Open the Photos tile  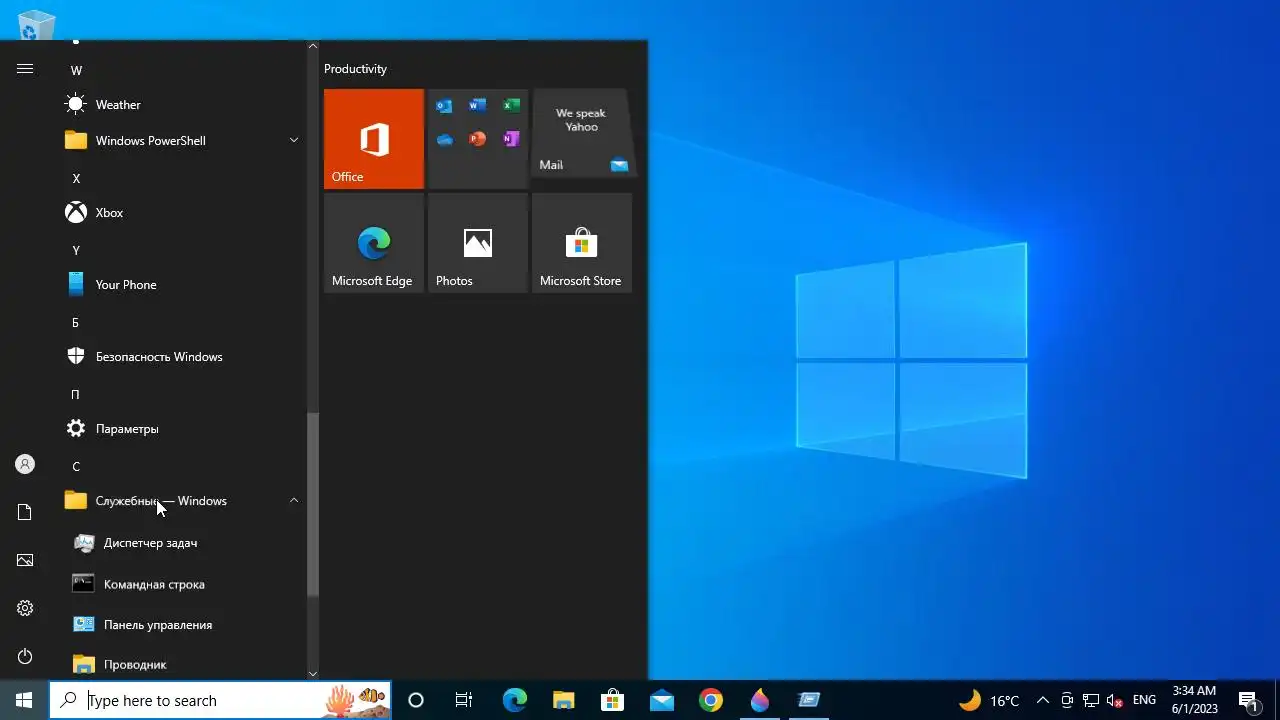click(478, 243)
